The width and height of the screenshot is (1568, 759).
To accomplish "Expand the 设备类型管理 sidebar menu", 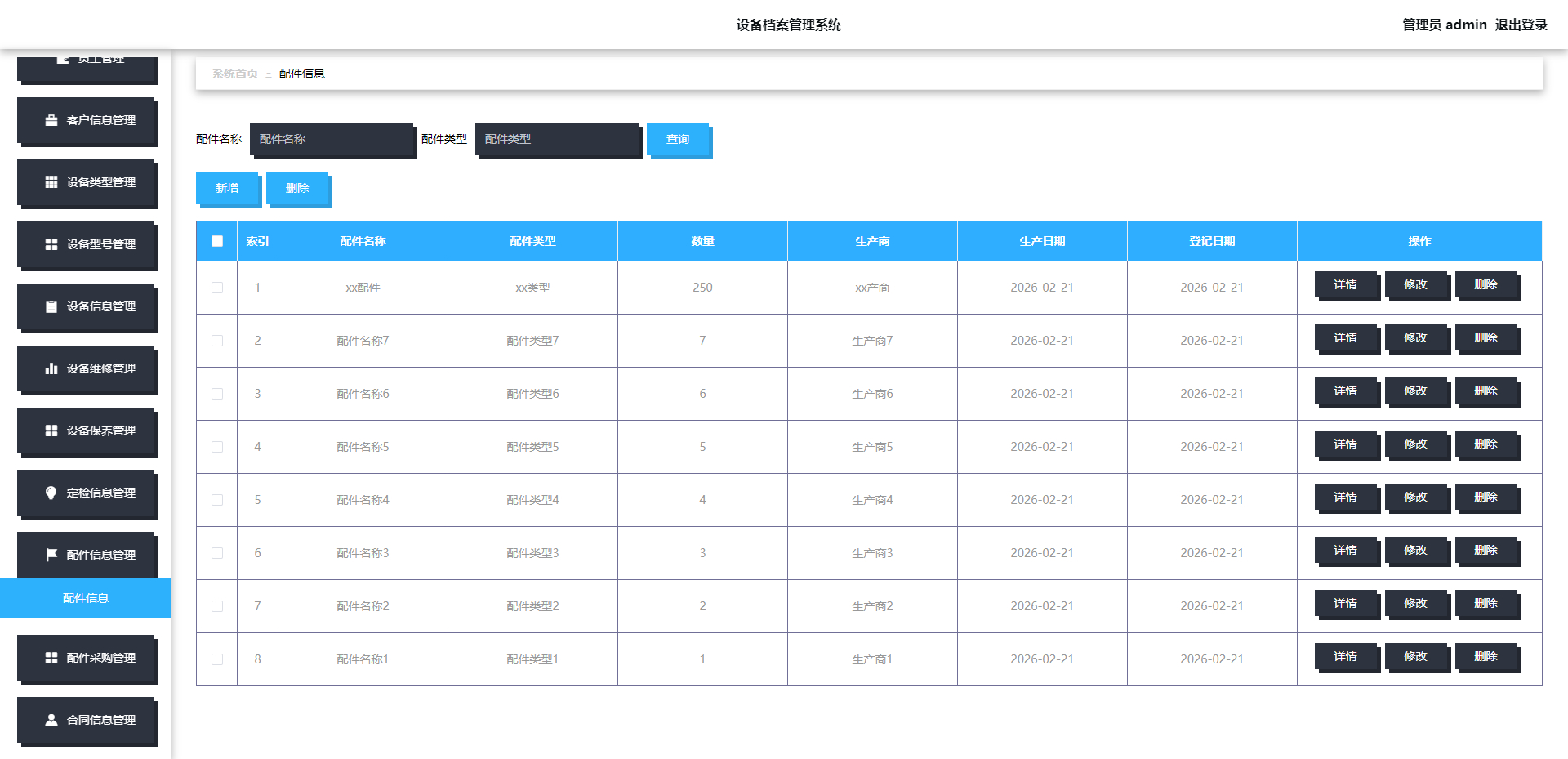I will pyautogui.click(x=87, y=183).
